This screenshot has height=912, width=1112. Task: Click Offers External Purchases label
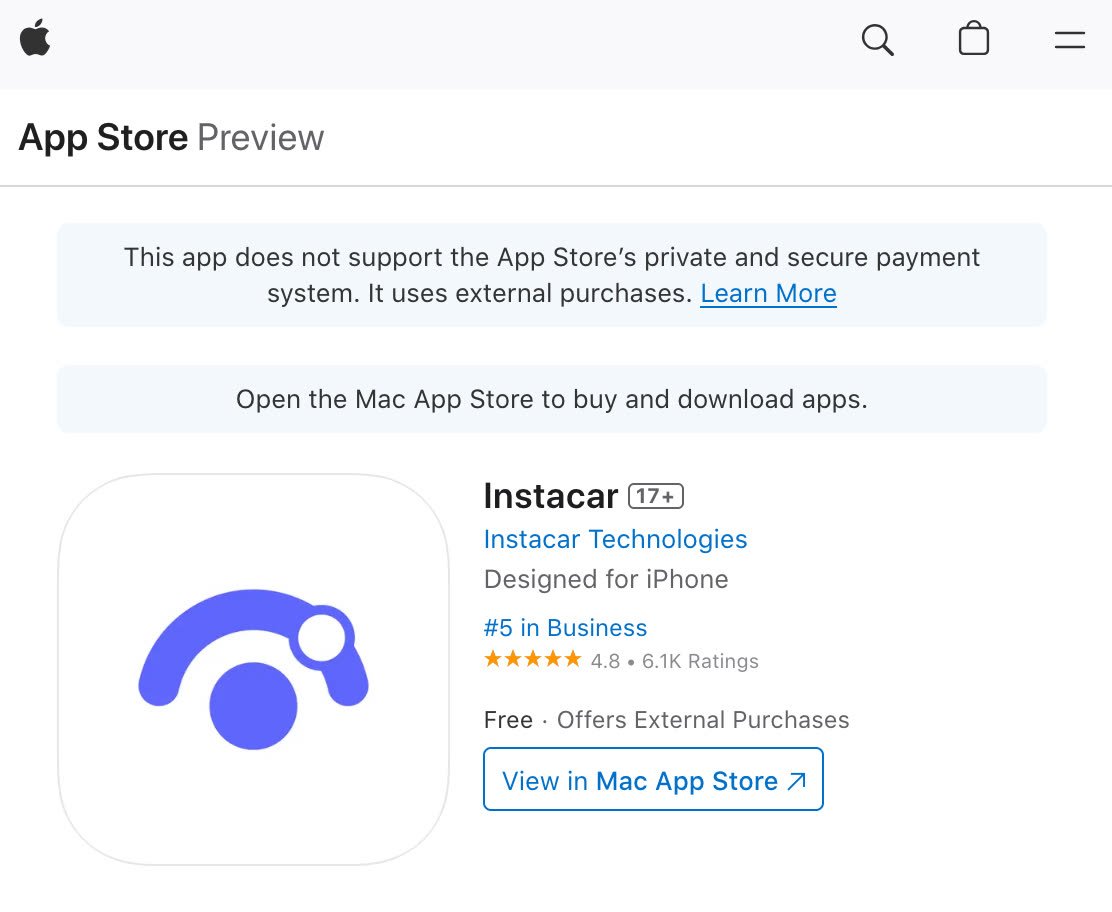point(703,720)
